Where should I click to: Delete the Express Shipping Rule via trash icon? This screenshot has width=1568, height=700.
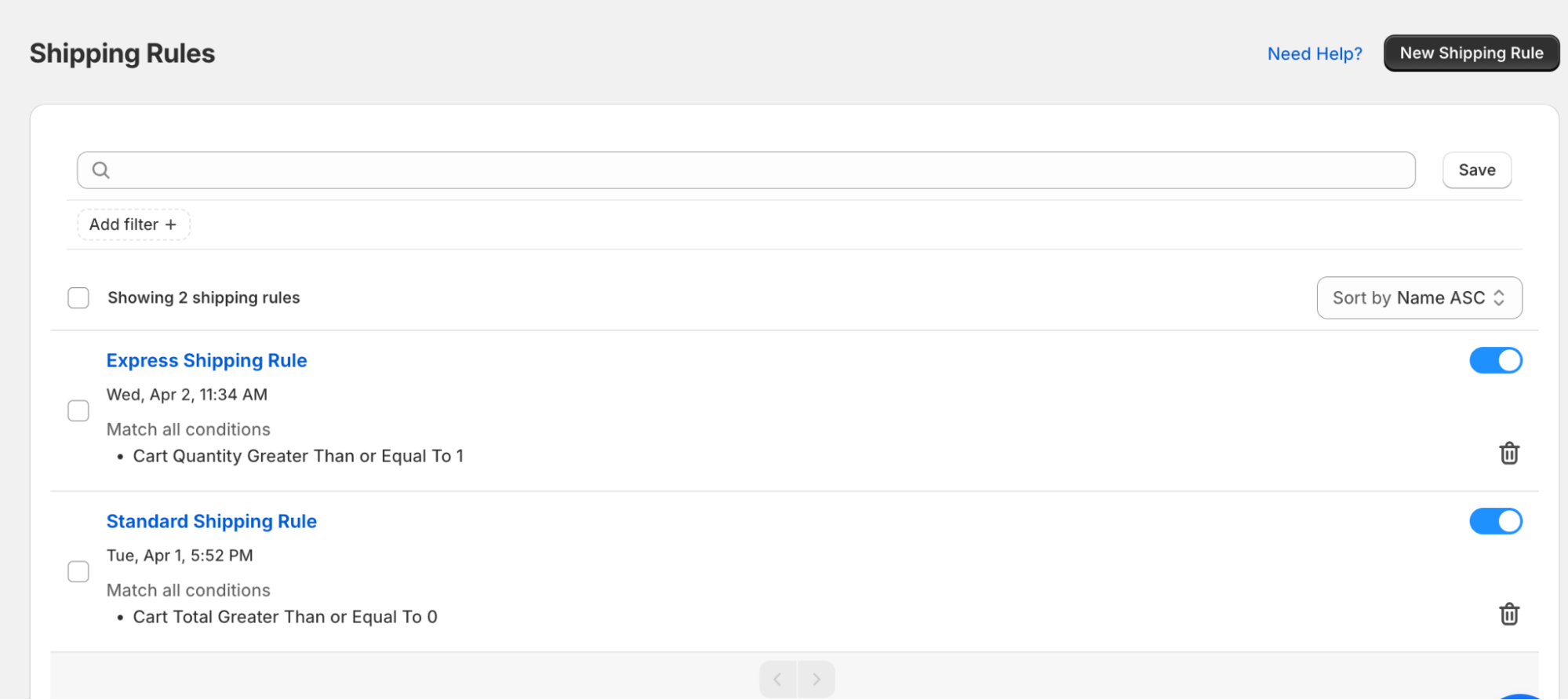[1508, 454]
